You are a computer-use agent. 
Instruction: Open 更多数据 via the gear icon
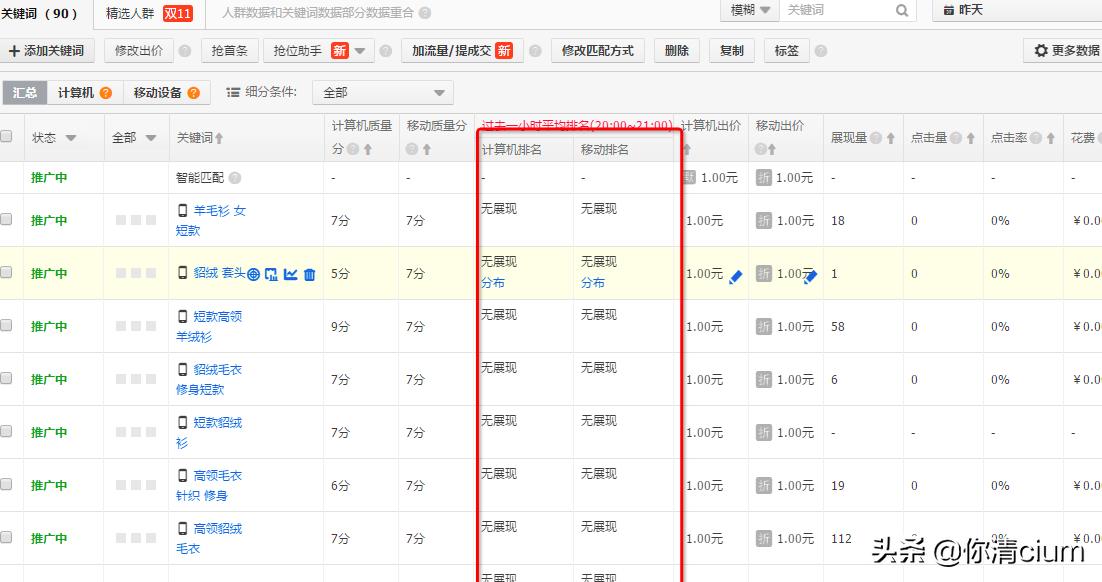pyautogui.click(x=1043, y=51)
